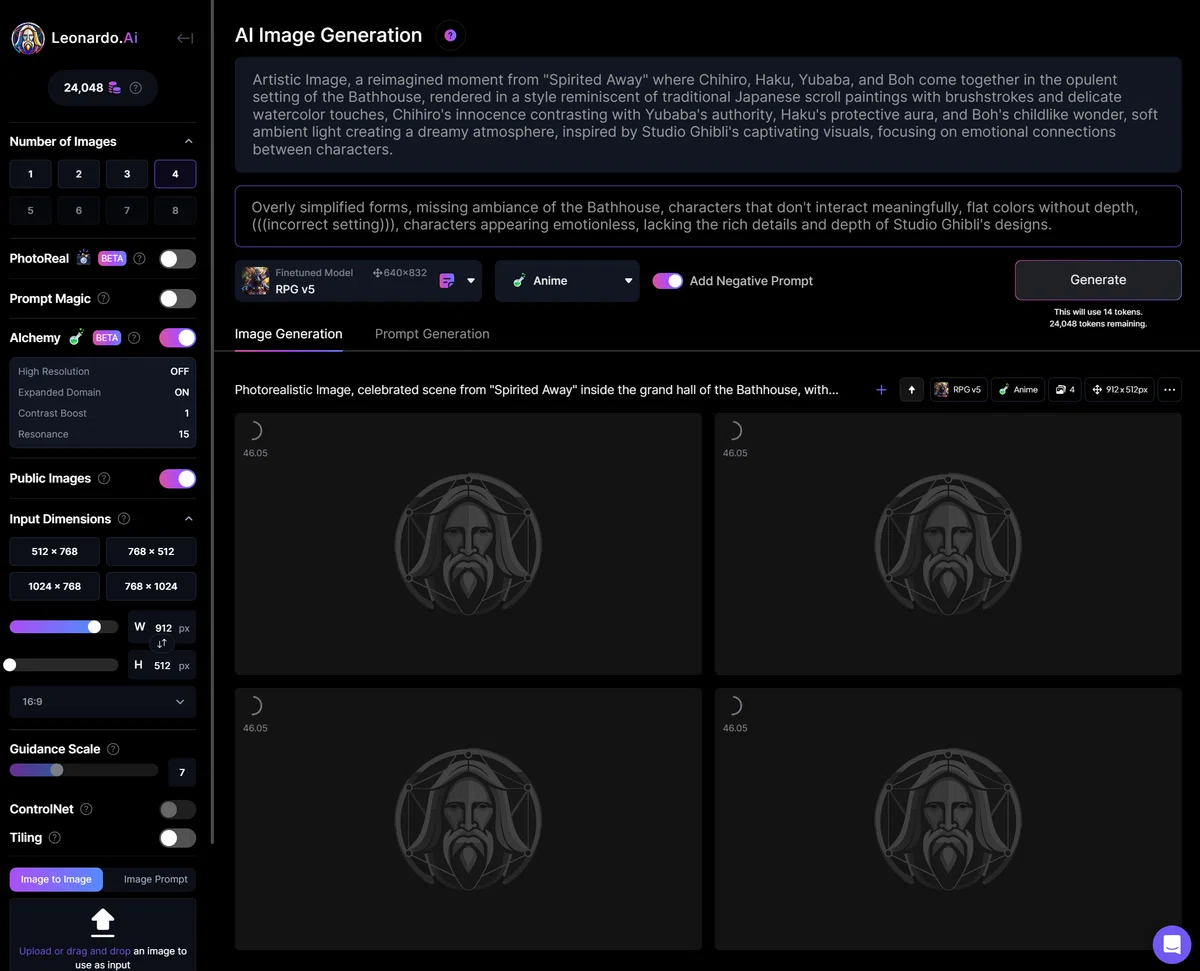Open the 16:9 aspect ratio dropdown

pos(103,702)
